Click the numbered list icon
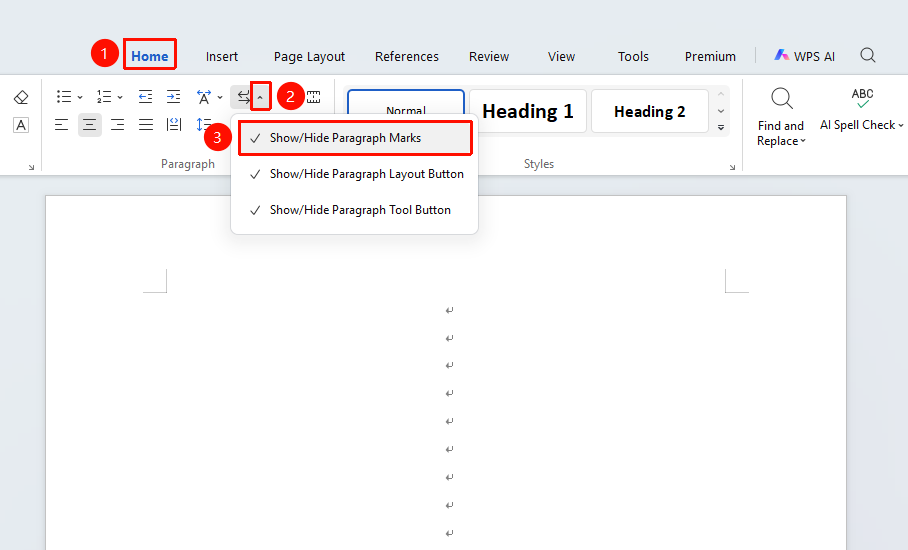 (104, 97)
